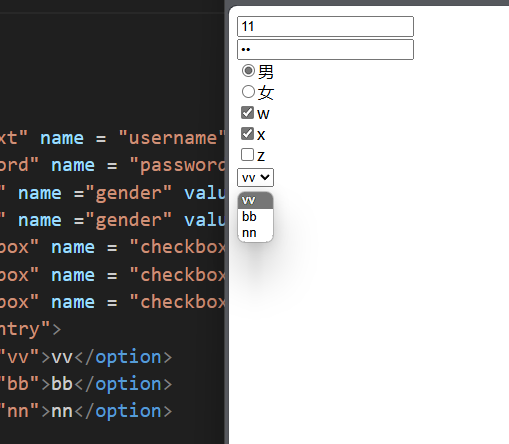Select the 女 radio button
Viewport: 509px width, 444px height.
(248, 92)
